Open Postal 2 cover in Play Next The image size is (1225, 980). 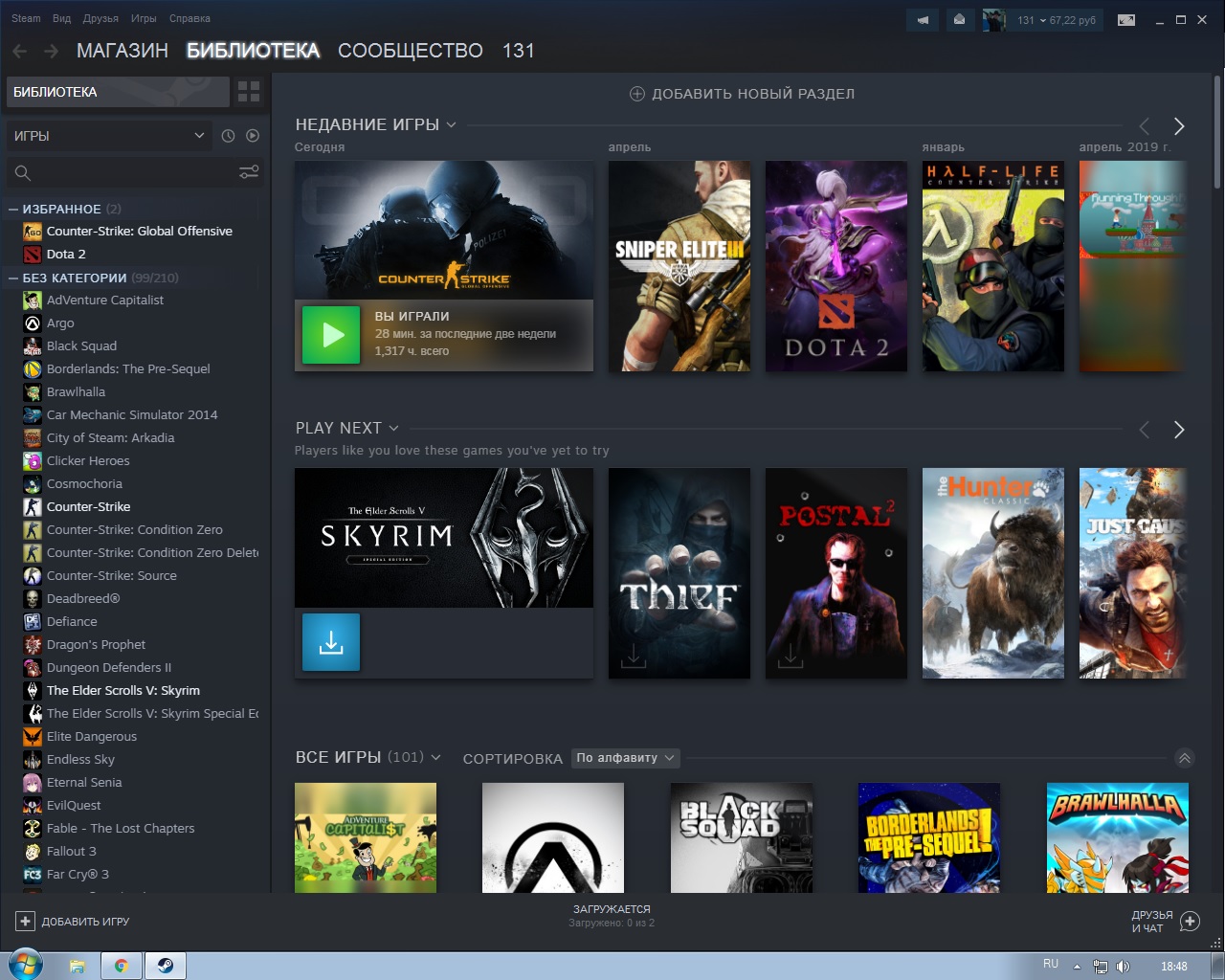click(x=836, y=573)
